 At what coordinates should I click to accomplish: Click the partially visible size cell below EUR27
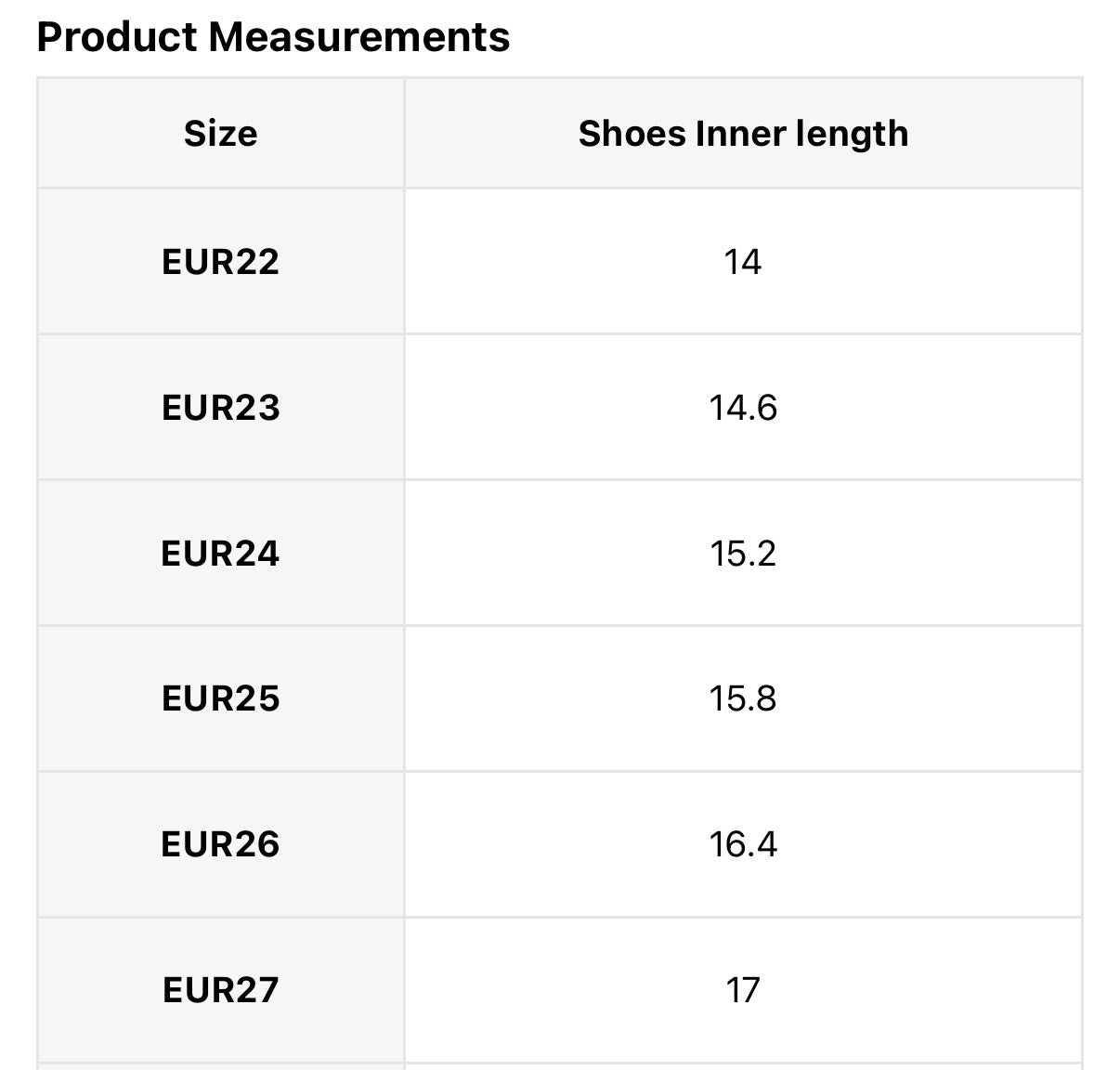coord(220,1066)
